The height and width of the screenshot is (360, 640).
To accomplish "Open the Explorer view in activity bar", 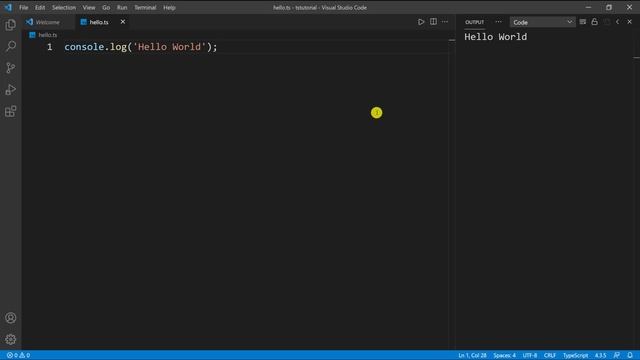I will tap(11, 25).
